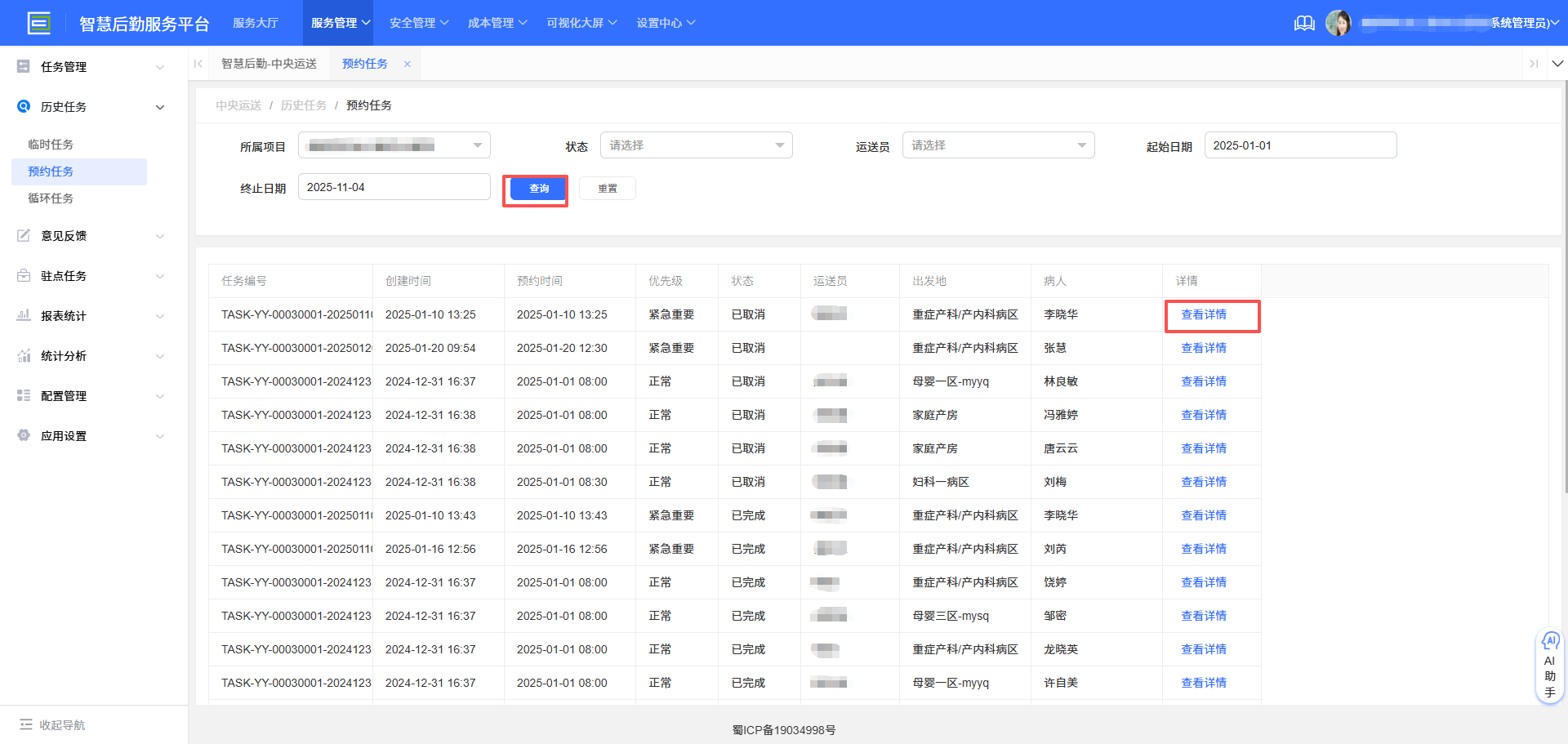Open 报表统计 chart icon in sidebar

click(23, 315)
